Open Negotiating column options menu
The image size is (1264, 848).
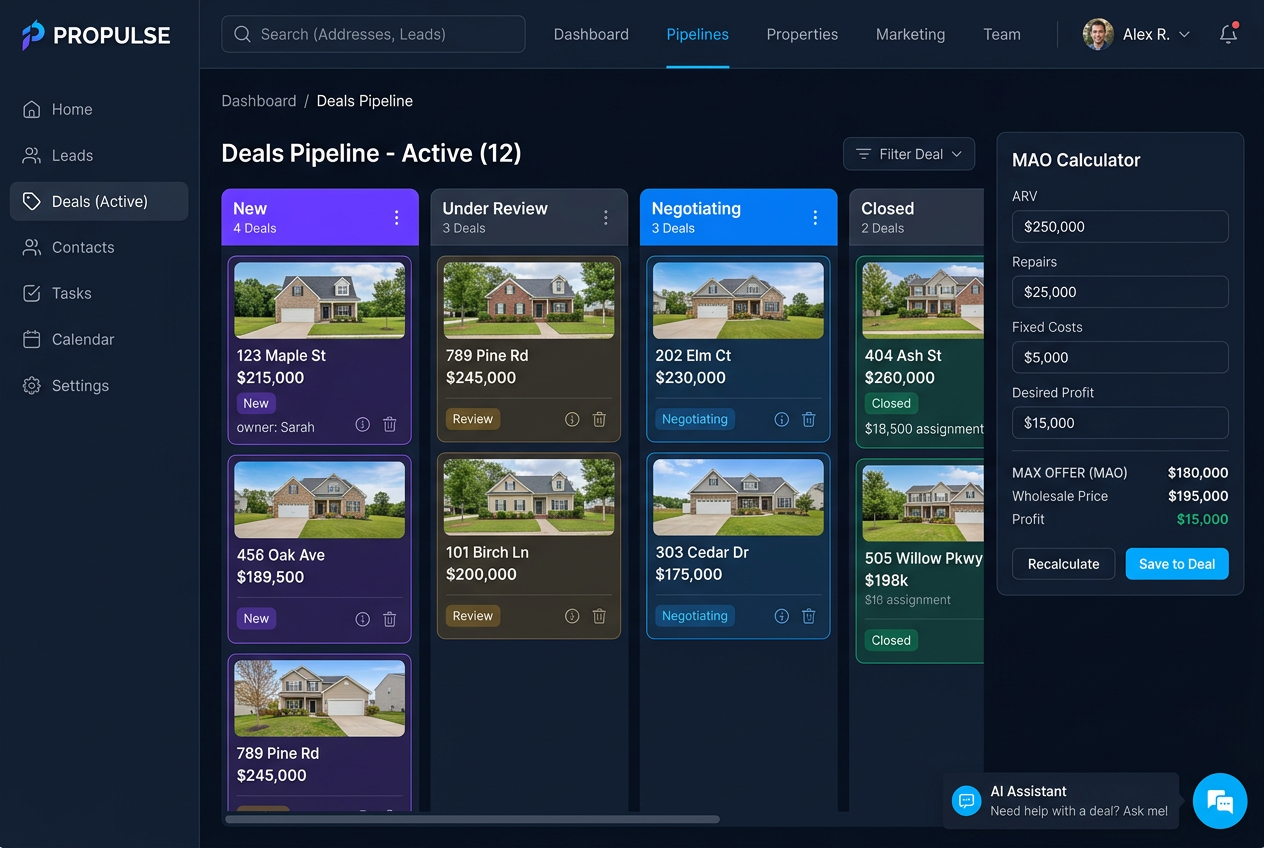[x=815, y=217]
